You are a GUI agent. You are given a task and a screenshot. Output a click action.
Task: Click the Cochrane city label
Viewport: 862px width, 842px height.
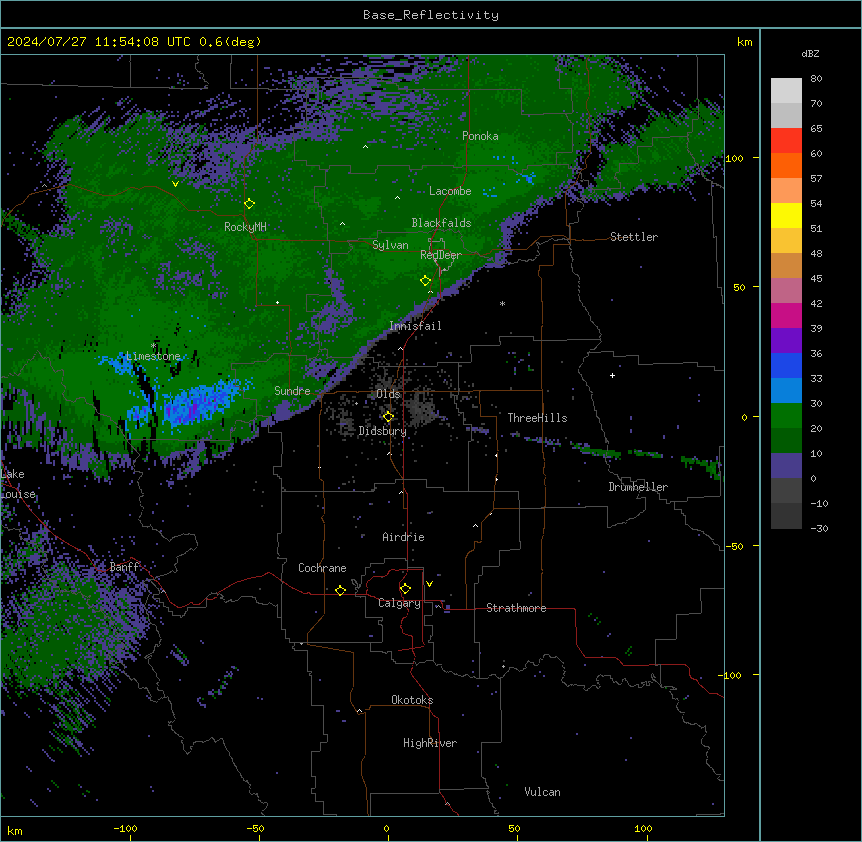point(322,568)
